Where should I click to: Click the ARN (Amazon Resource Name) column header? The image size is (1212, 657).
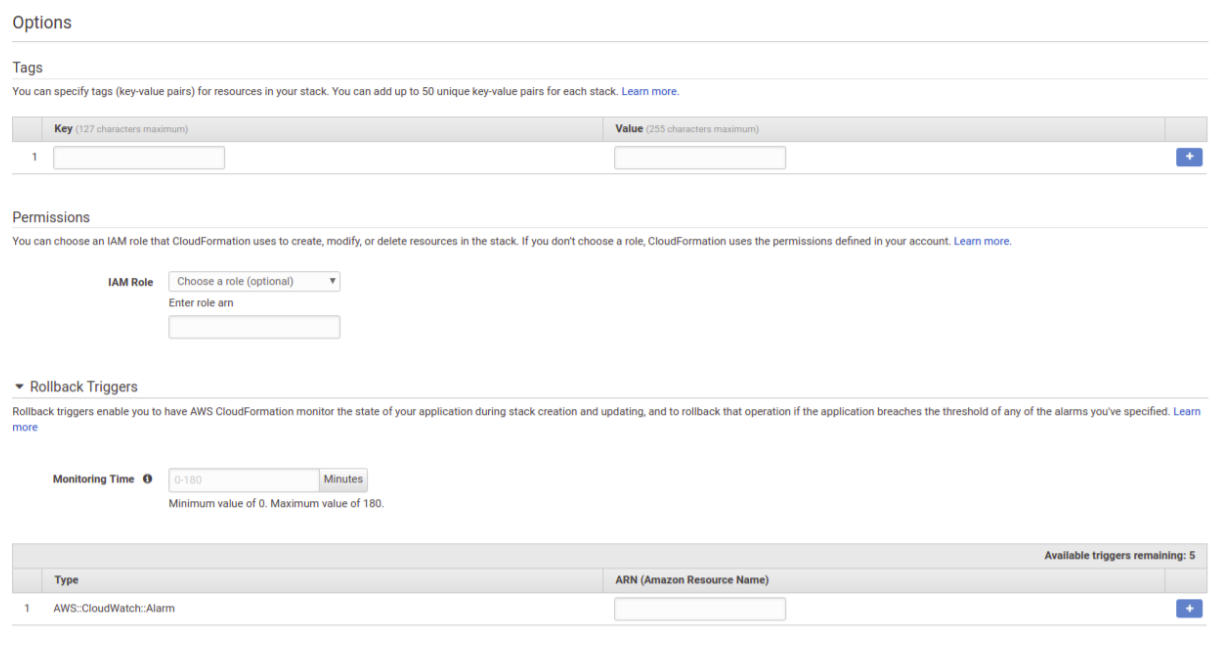(691, 580)
